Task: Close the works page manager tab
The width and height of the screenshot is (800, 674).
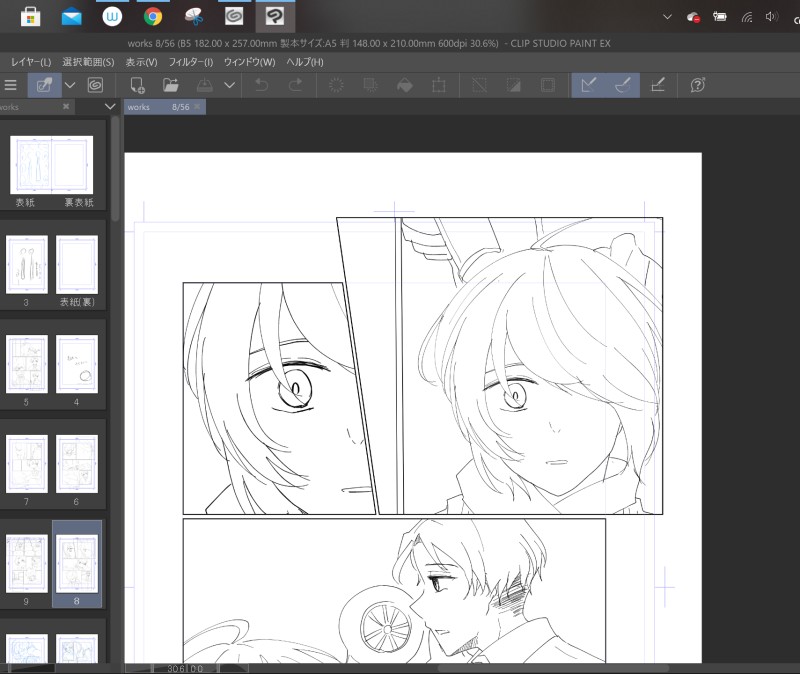Action: [66, 106]
